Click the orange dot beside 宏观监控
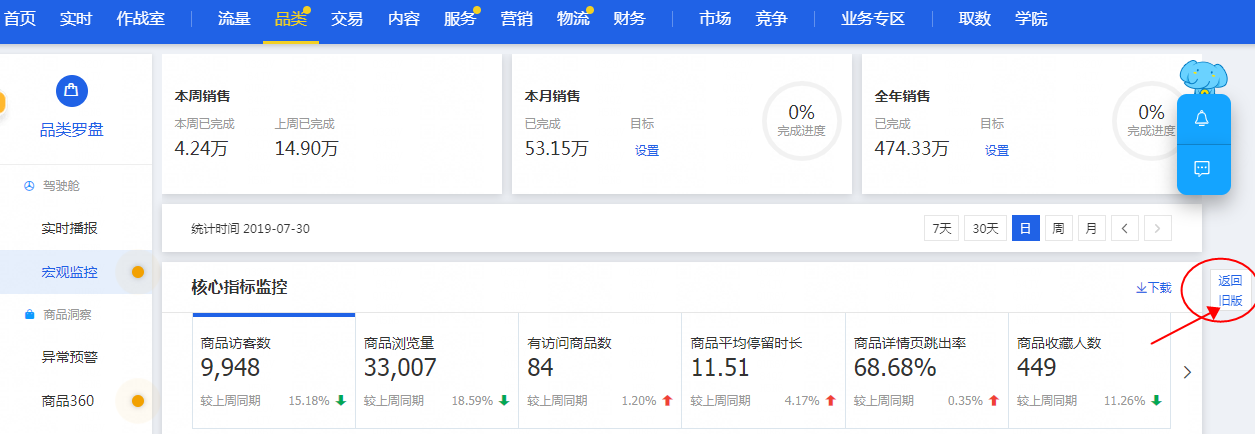The image size is (1255, 434). coord(138,272)
